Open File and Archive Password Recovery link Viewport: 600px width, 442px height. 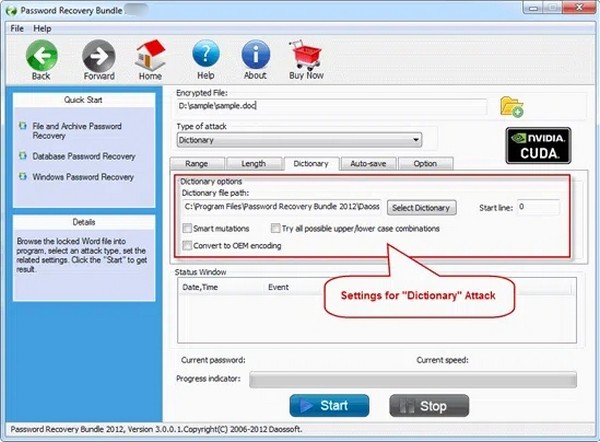point(77,131)
